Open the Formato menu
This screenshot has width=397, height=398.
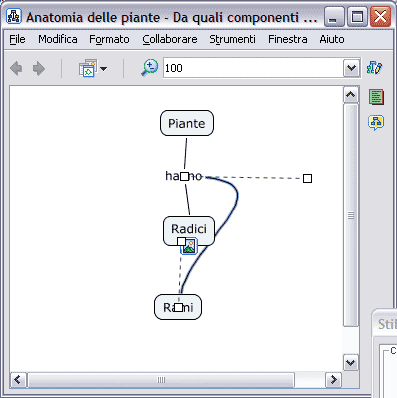(109, 39)
